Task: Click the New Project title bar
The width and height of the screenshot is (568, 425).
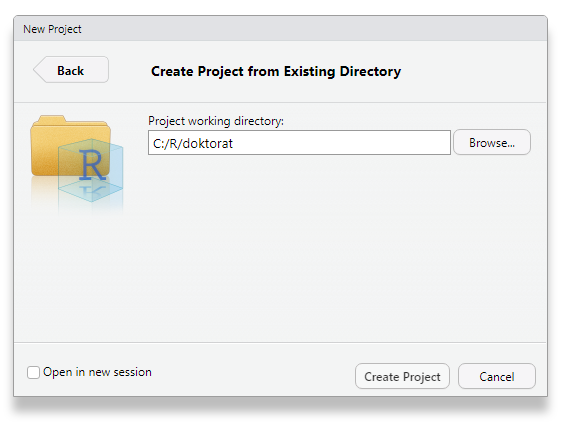Action: [280, 29]
